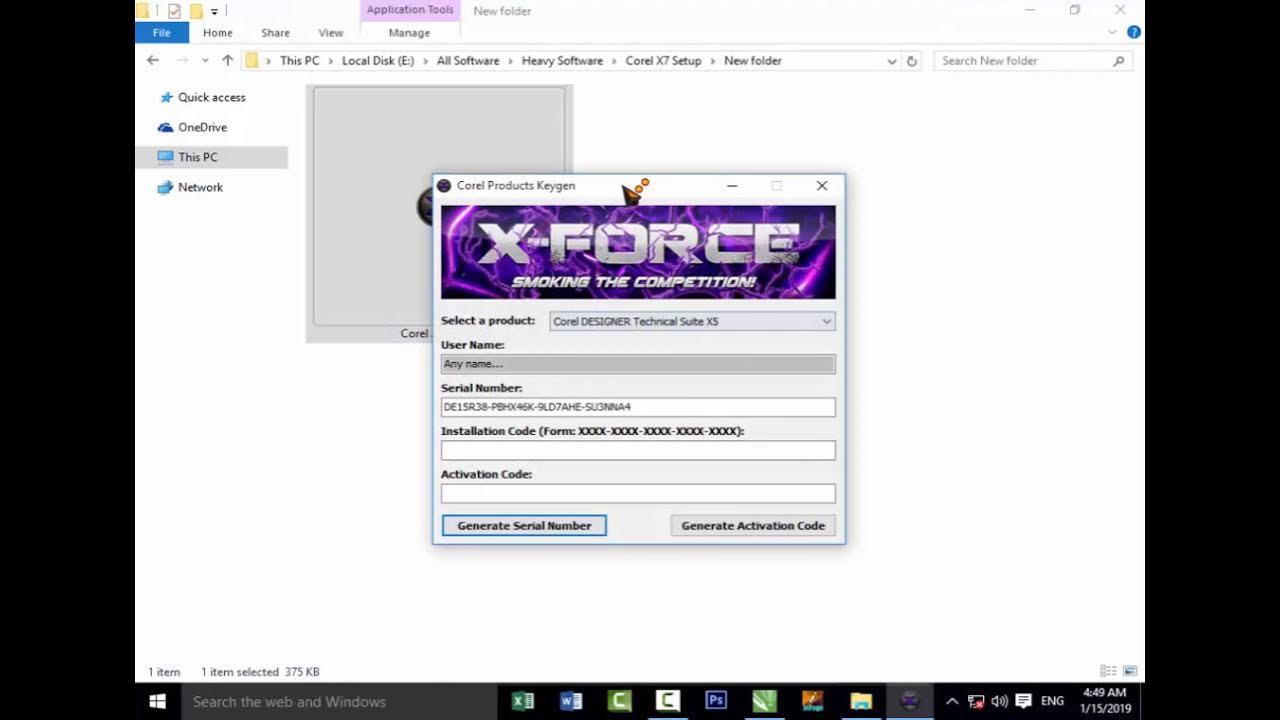Click '1 item selected 375 KB' status text
Screen dimensions: 1280x720
tap(260, 672)
